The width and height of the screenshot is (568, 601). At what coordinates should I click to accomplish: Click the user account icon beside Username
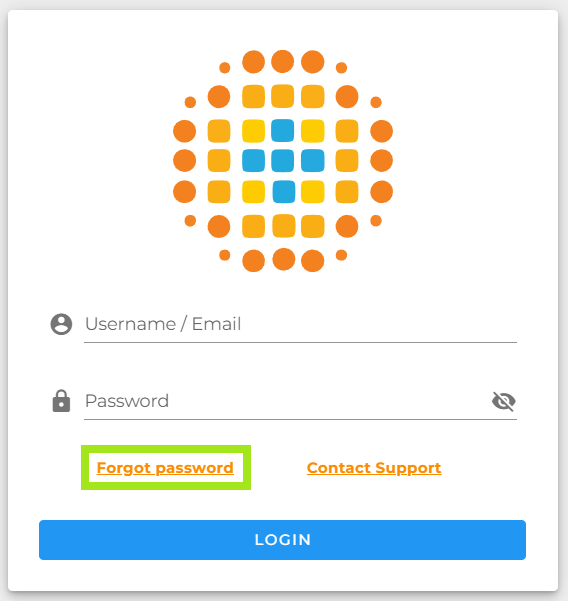tap(61, 324)
